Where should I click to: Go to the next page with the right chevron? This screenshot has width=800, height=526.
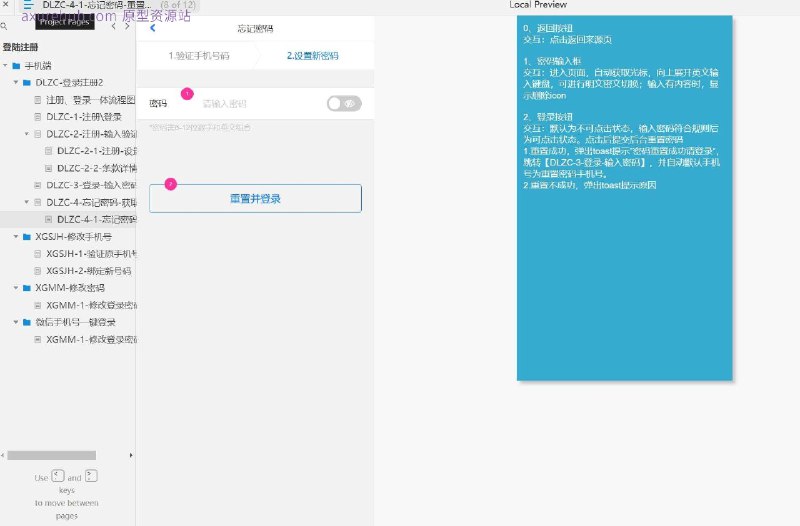[x=127, y=26]
